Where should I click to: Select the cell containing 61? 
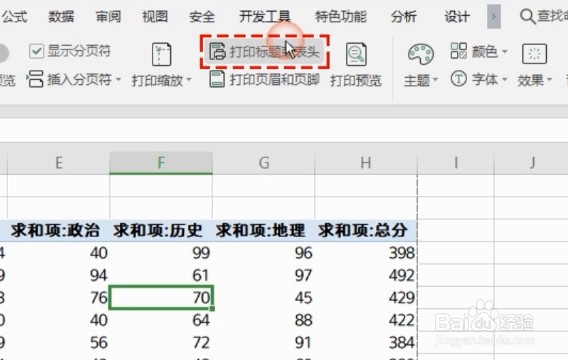161,275
